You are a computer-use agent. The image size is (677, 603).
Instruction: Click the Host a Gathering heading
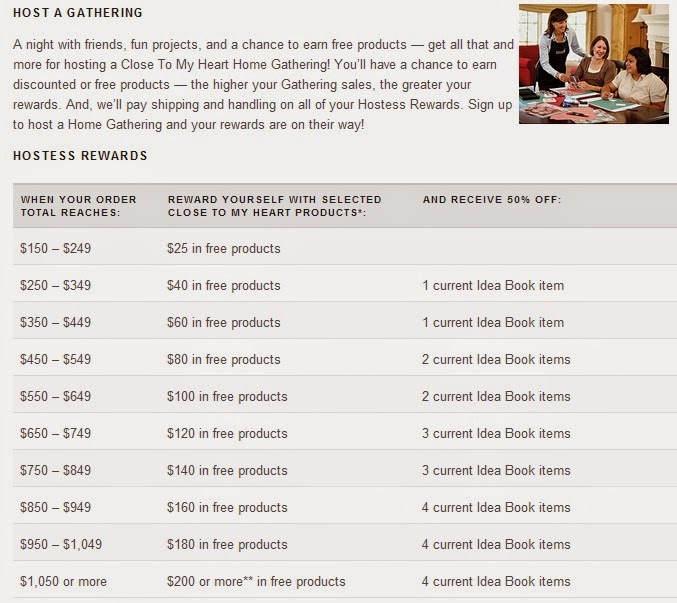tap(78, 13)
